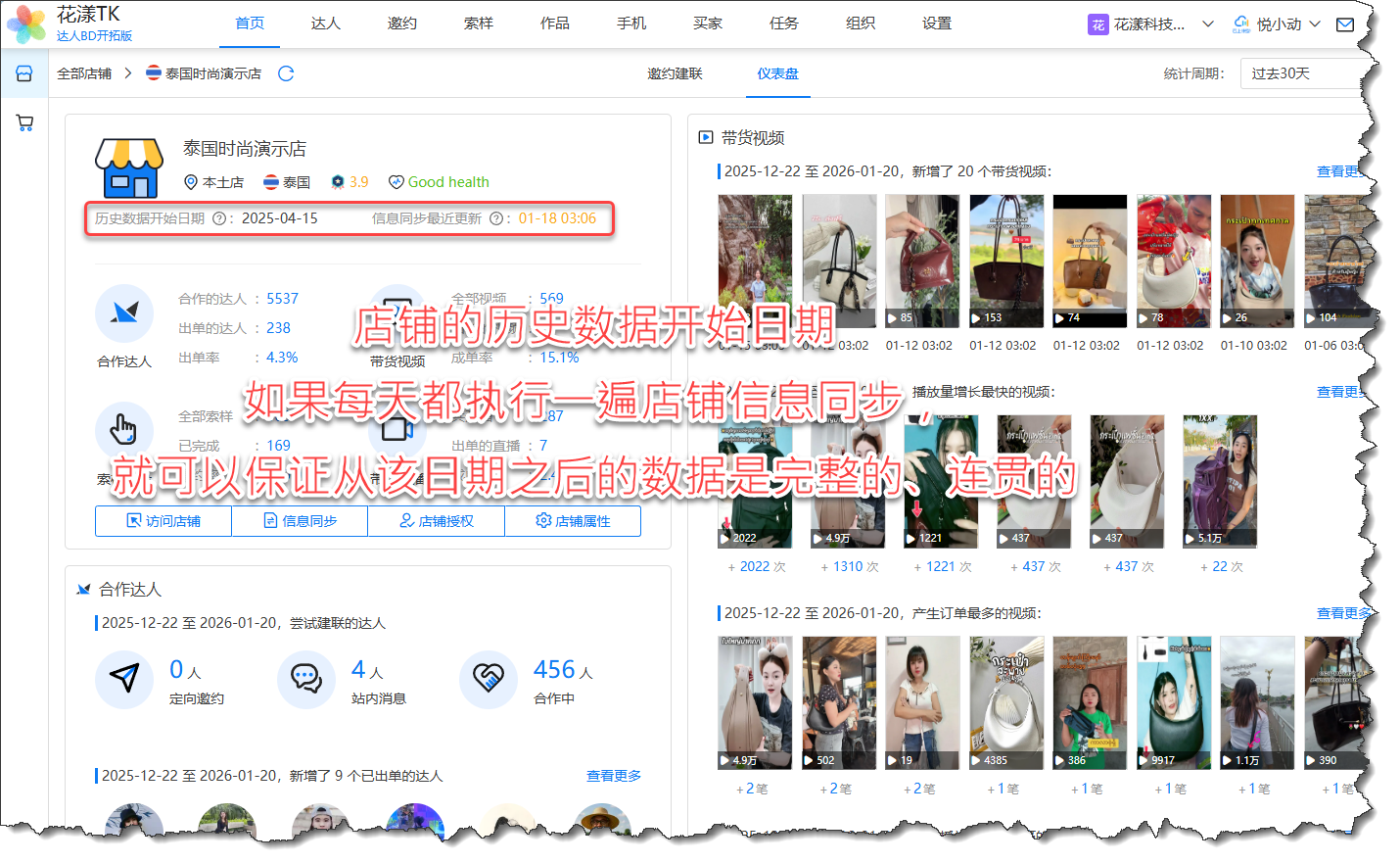Open the video thumbnail with 153 plays

point(1006,261)
